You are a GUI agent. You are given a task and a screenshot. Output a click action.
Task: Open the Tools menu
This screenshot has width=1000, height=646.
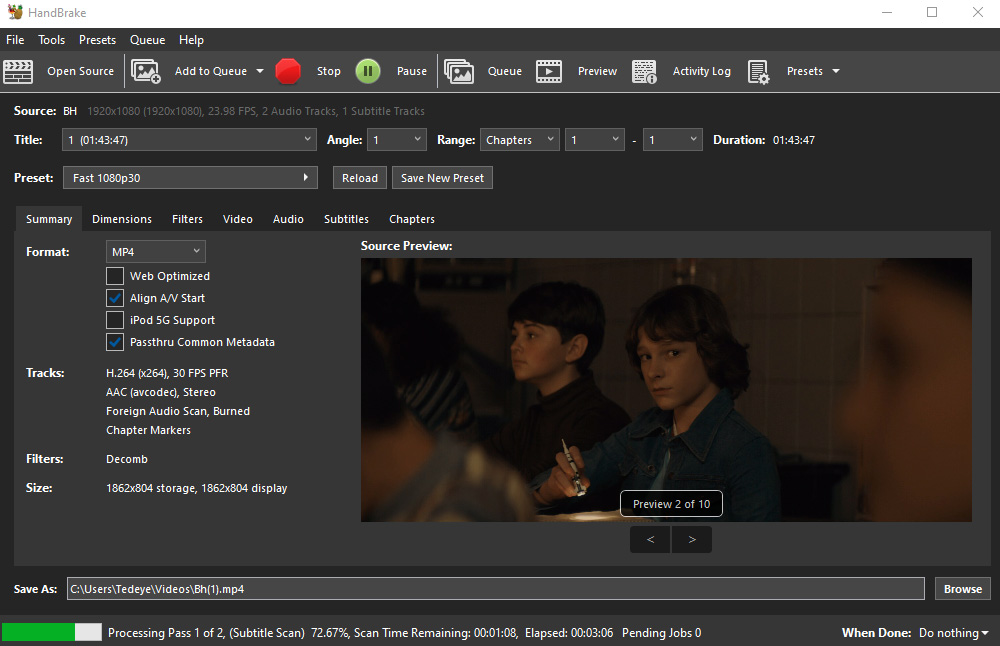[52, 40]
